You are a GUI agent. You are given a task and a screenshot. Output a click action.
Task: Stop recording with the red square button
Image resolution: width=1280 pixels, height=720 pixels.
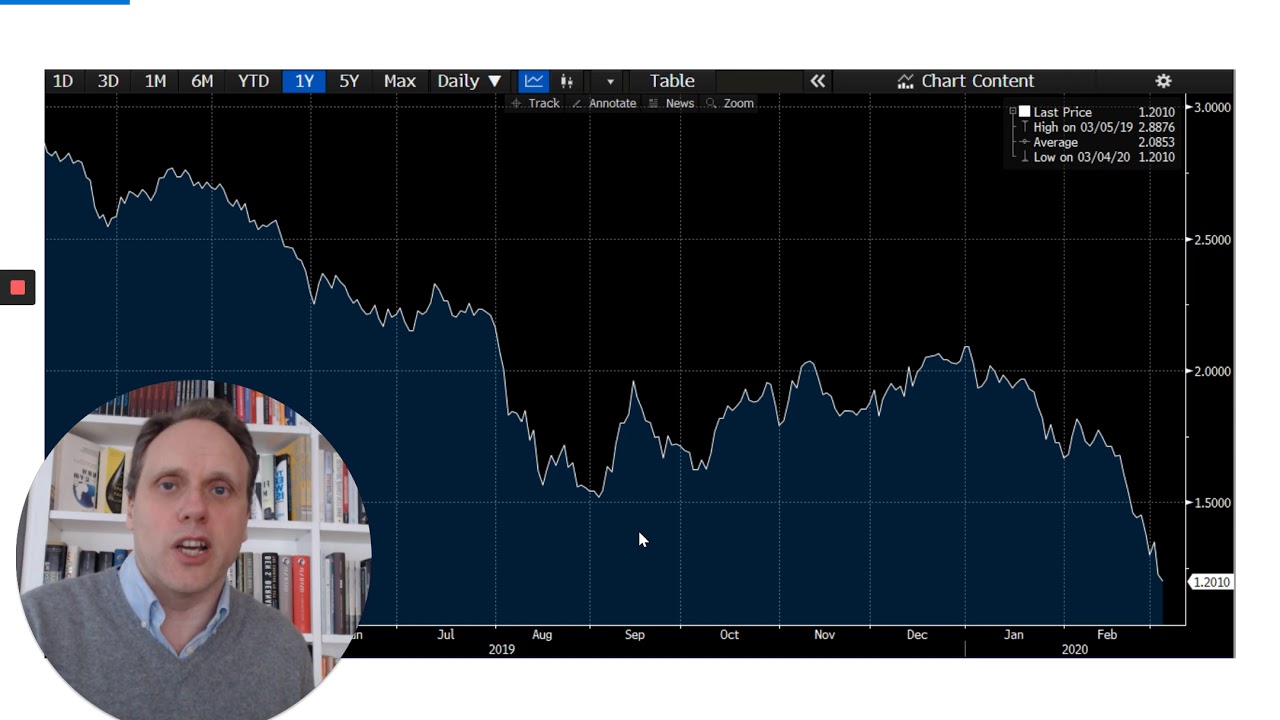17,288
